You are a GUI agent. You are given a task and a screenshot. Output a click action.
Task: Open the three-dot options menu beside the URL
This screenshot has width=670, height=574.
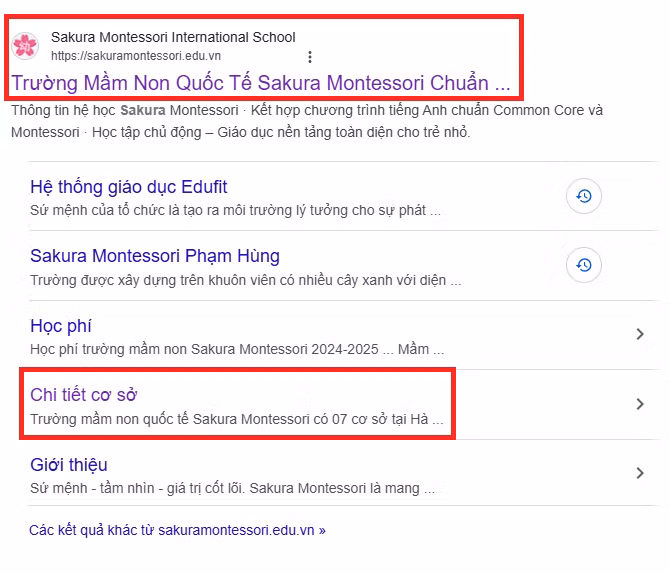[x=310, y=57]
